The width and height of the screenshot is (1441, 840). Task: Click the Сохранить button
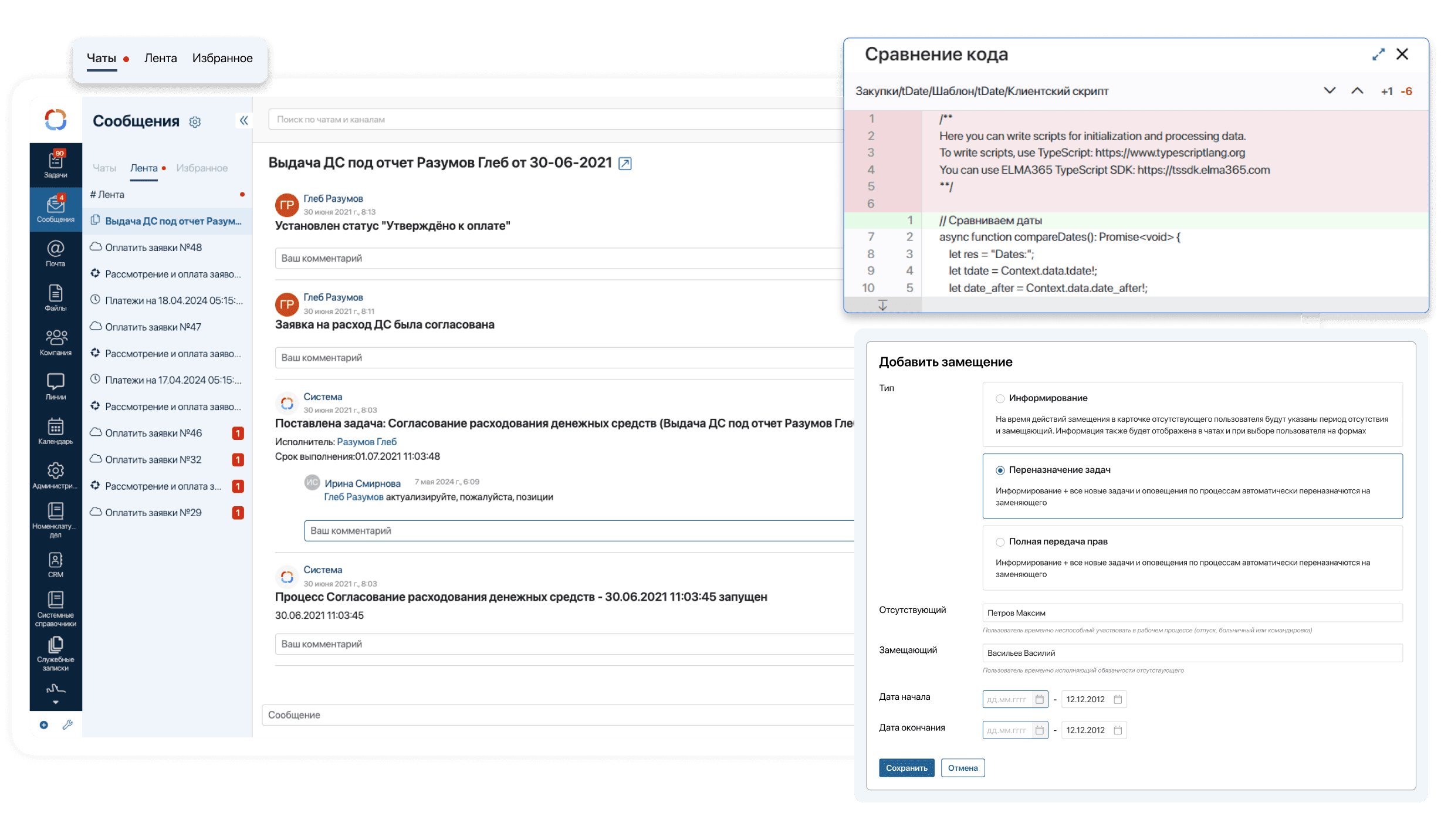[x=906, y=768]
